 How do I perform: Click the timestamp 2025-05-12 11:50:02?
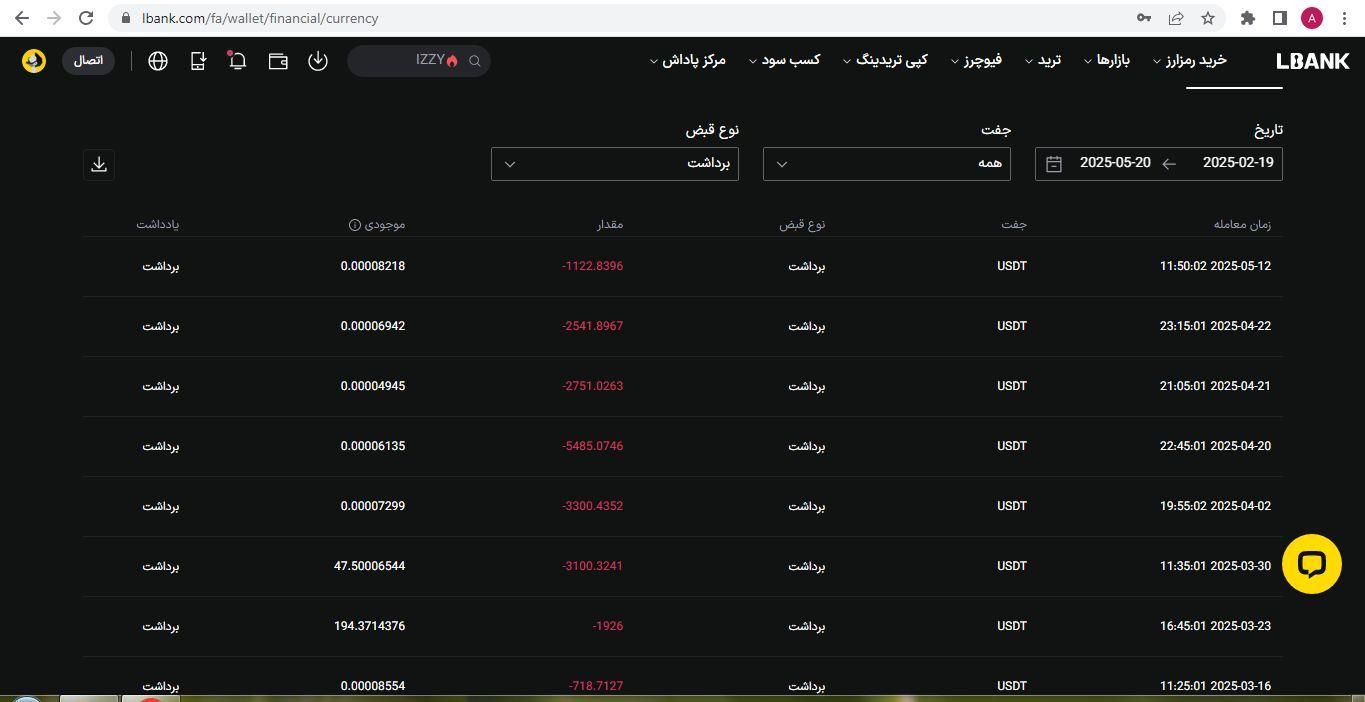pyautogui.click(x=1215, y=266)
